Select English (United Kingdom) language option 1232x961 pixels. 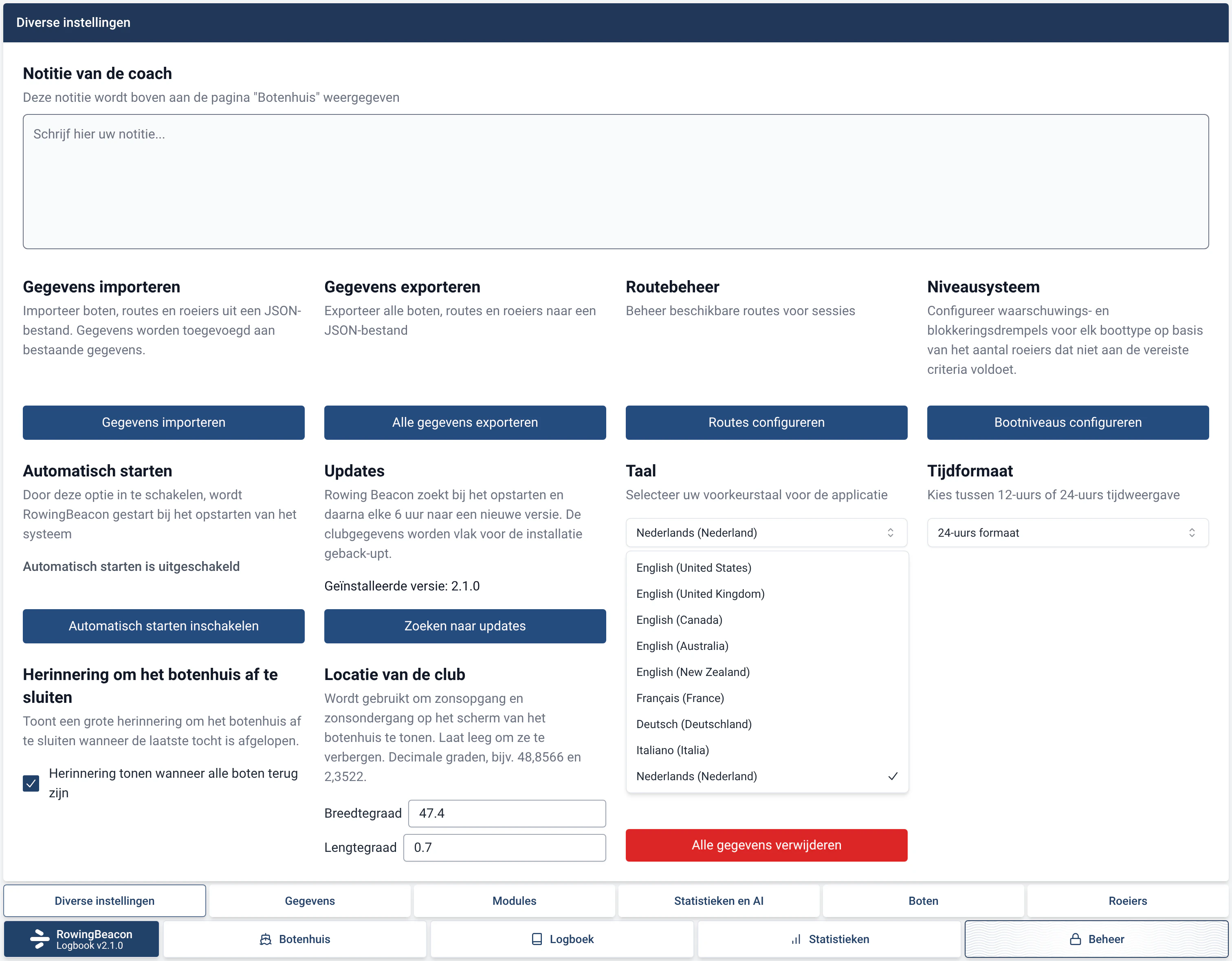[767, 593]
